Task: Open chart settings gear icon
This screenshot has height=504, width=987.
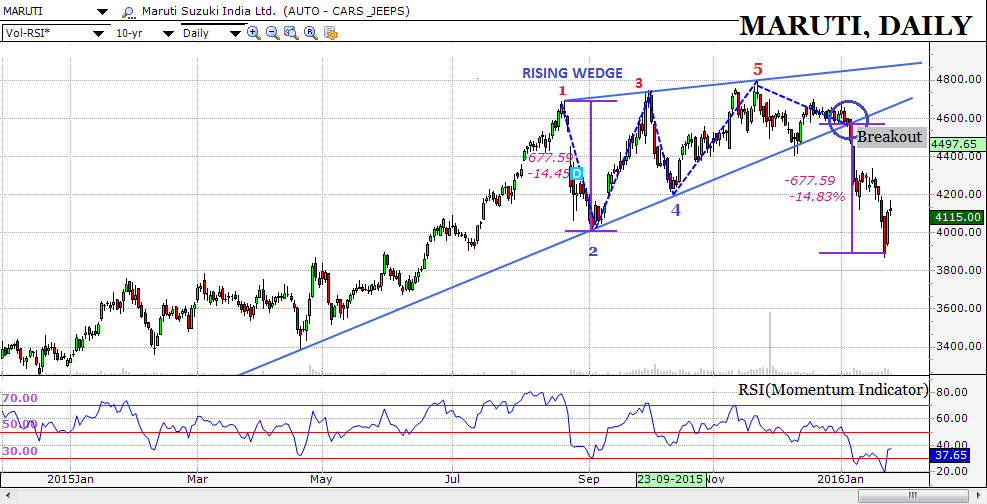Action: (x=330, y=33)
